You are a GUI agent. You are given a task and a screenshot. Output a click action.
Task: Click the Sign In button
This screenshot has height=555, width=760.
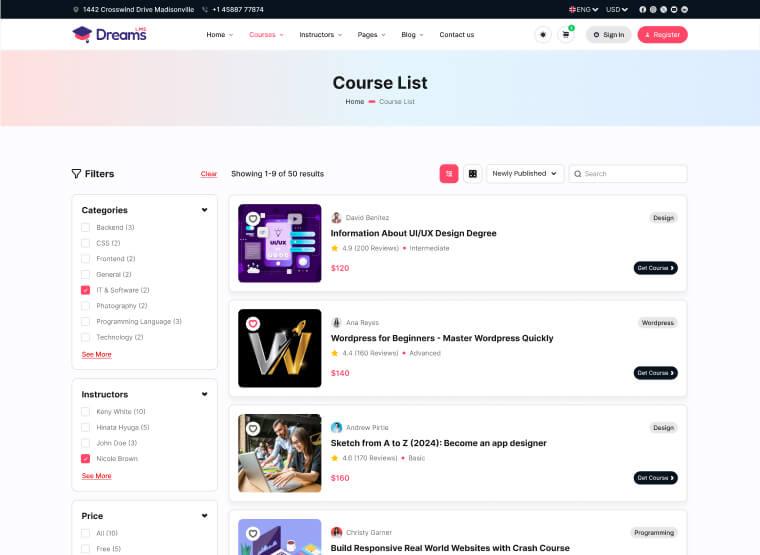(608, 35)
